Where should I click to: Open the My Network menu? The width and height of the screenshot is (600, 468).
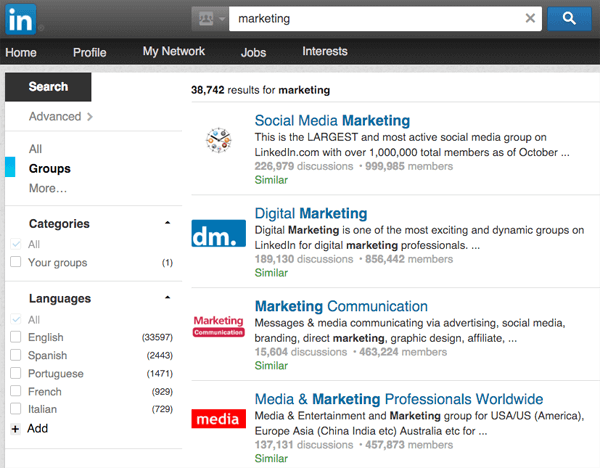coord(174,51)
